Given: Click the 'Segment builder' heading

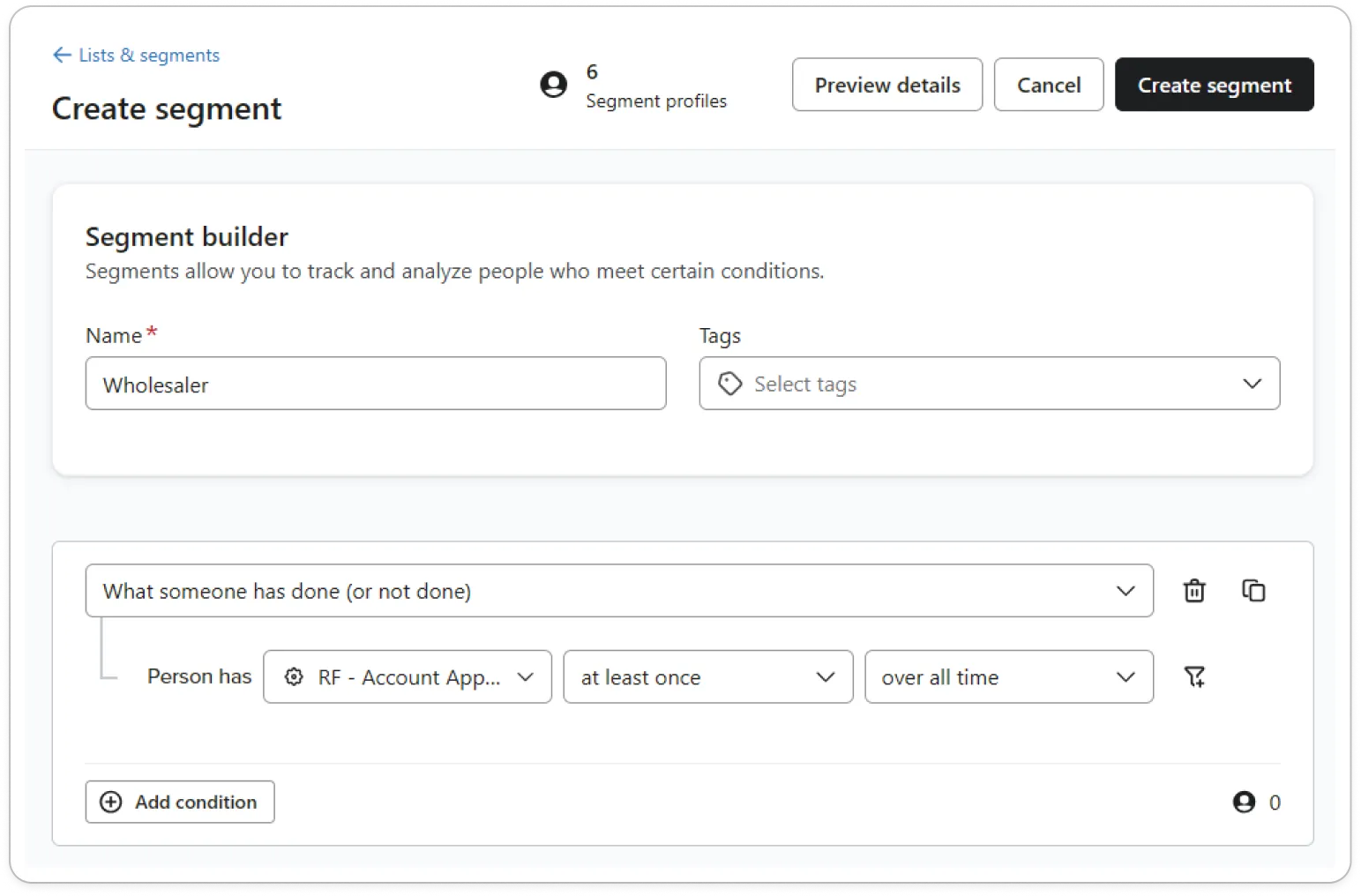Looking at the screenshot, I should (187, 236).
